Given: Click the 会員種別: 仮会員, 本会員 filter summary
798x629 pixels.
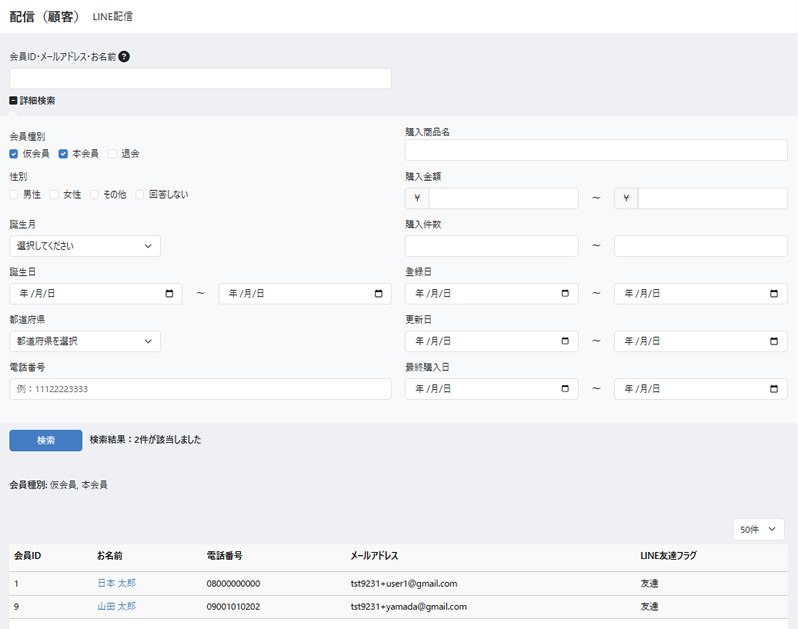Looking at the screenshot, I should click(59, 485).
